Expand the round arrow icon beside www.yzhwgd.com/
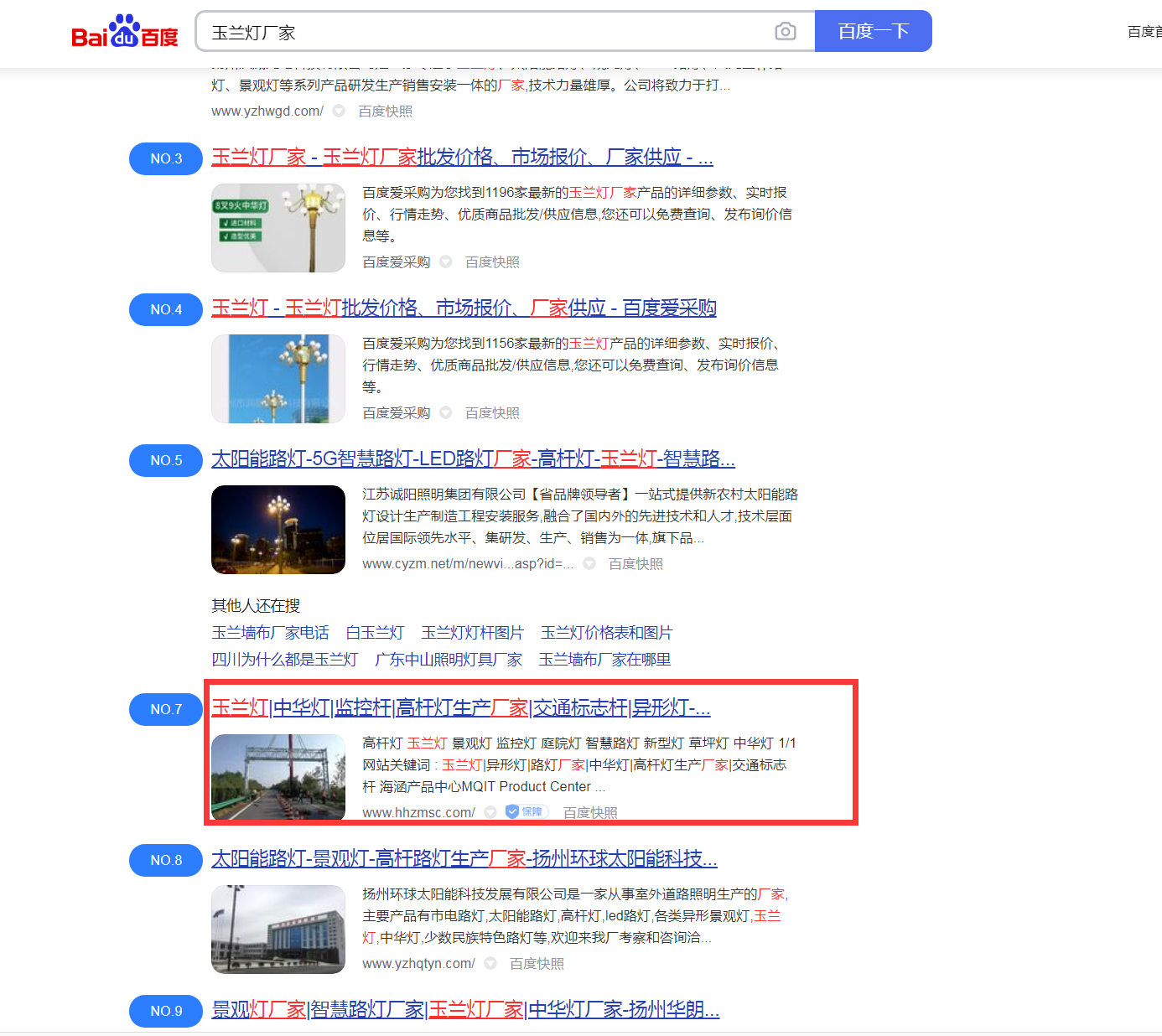The height and width of the screenshot is (1036, 1162). tap(339, 111)
